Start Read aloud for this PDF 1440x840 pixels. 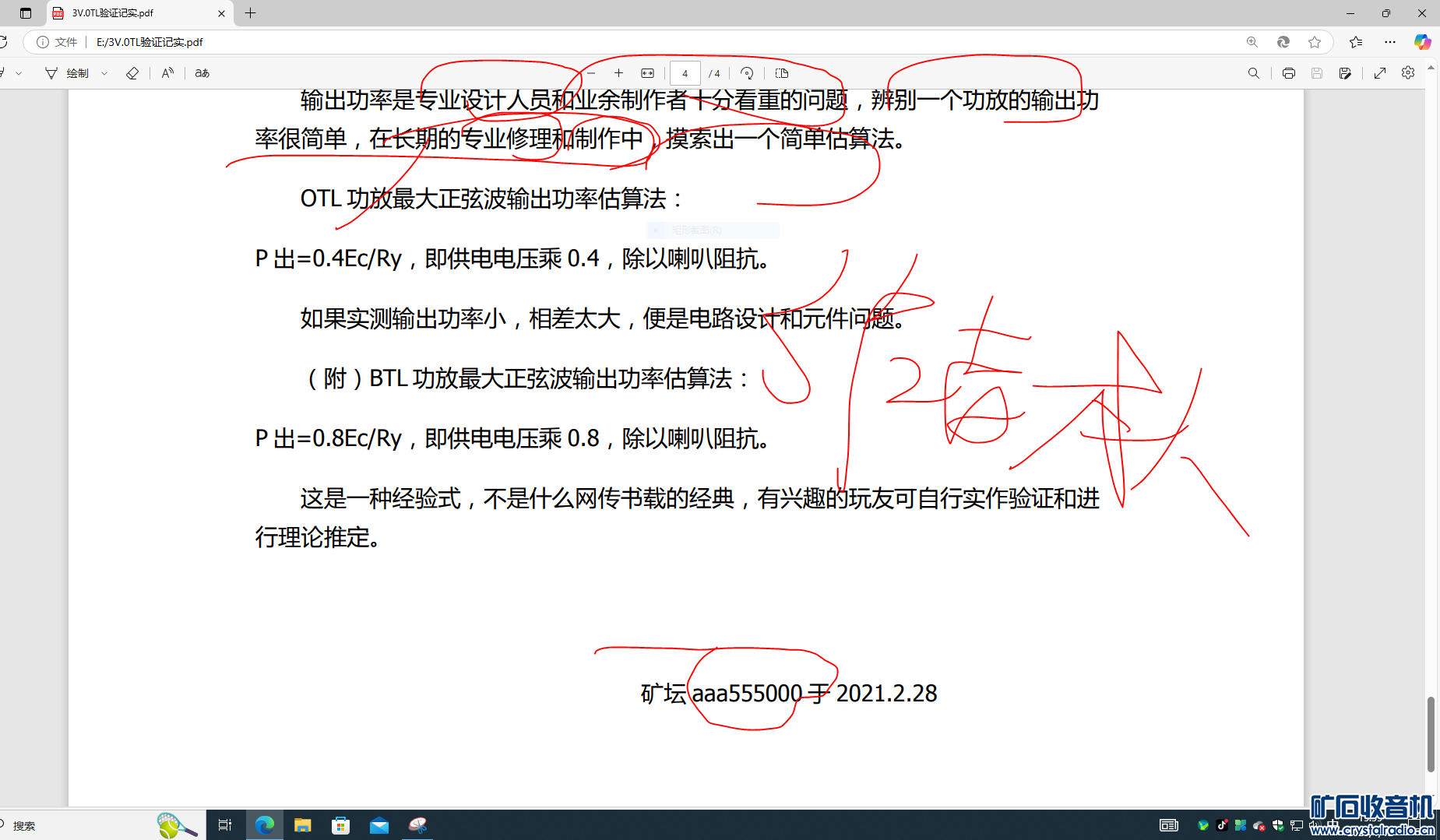tap(167, 73)
